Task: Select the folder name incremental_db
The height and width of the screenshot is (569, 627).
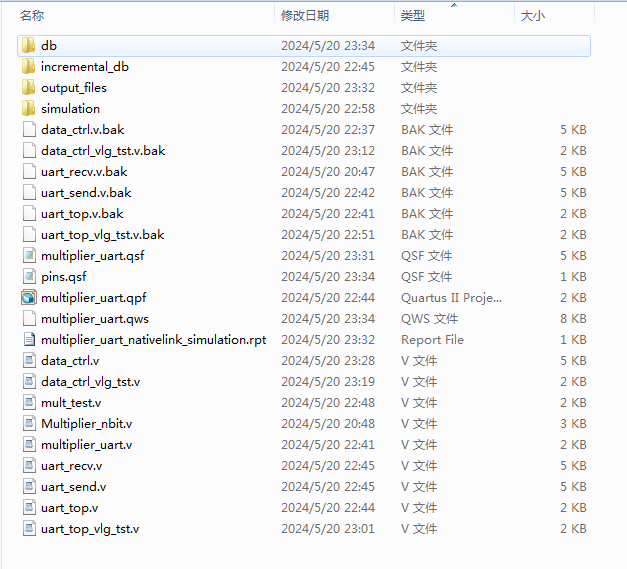Action: pyautogui.click(x=85, y=67)
